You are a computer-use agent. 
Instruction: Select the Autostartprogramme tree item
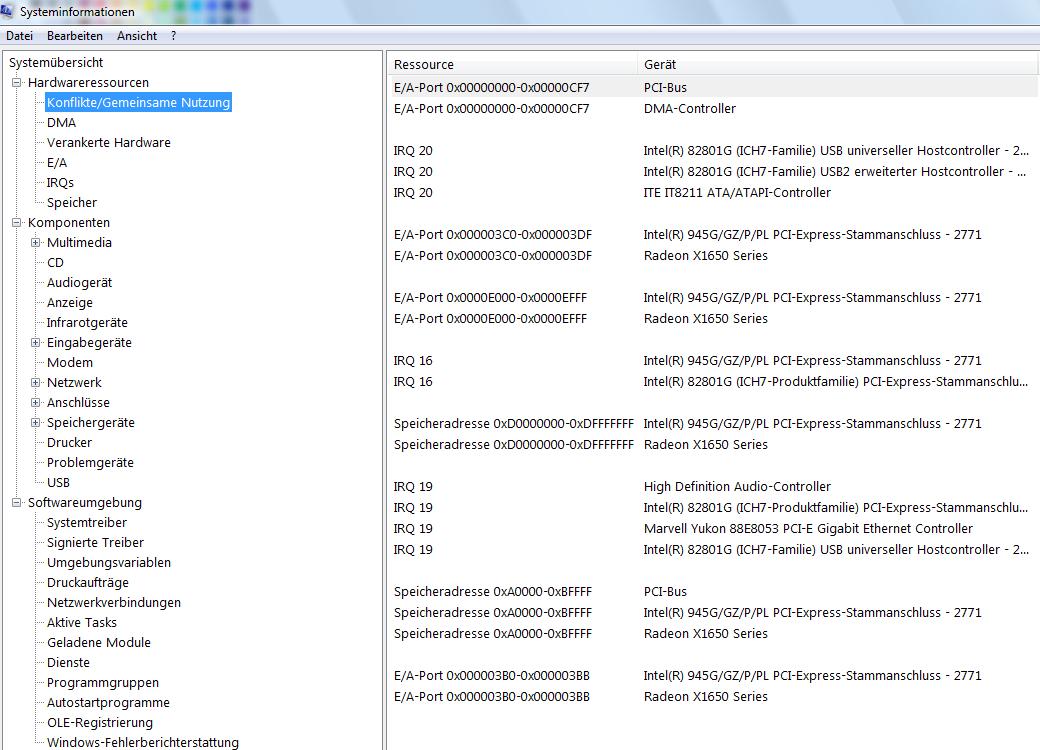[x=108, y=702]
